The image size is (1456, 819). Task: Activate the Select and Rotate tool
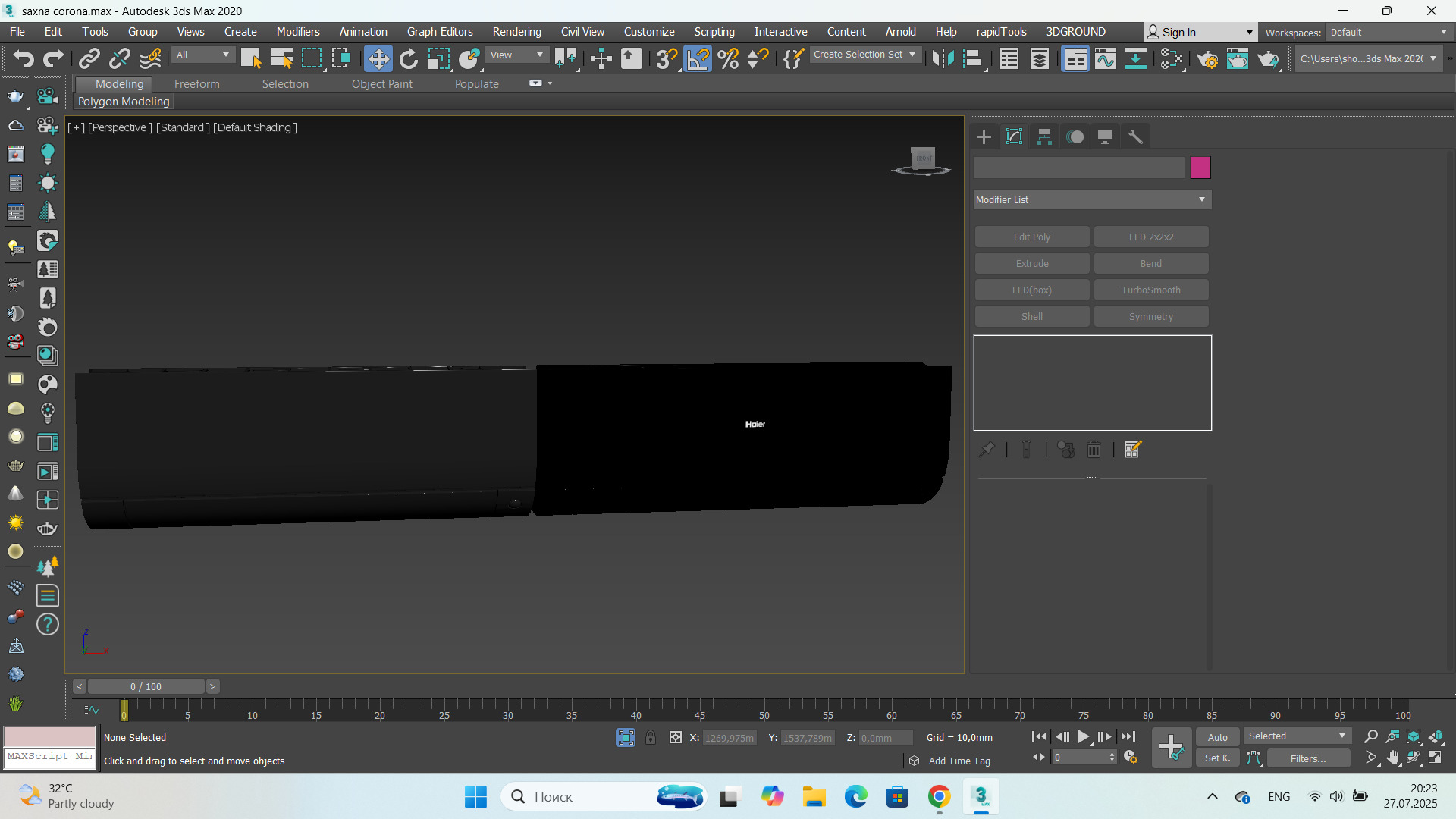[408, 58]
